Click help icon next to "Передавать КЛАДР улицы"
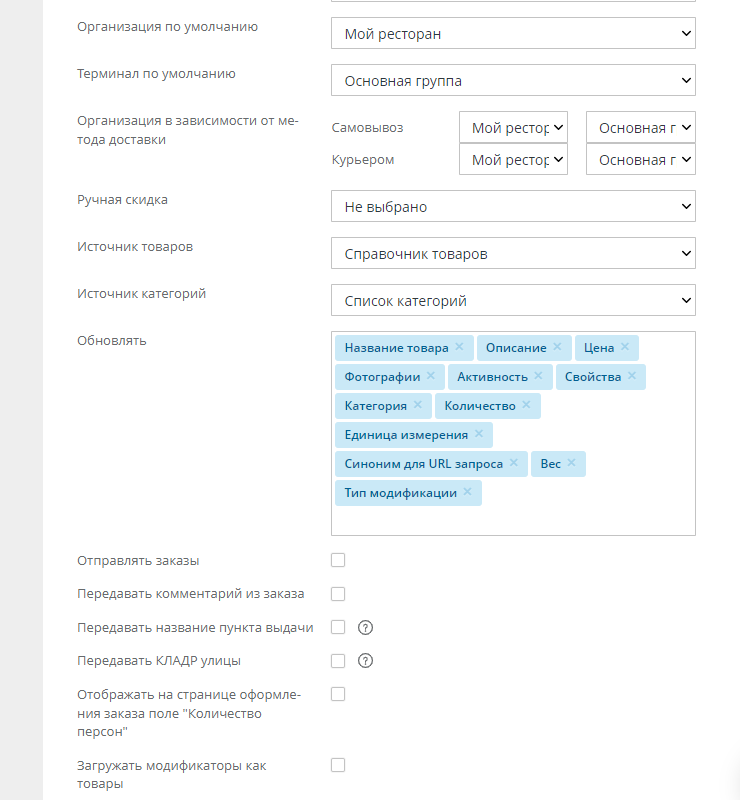Screen dimensions: 740x800 [x=365, y=661]
